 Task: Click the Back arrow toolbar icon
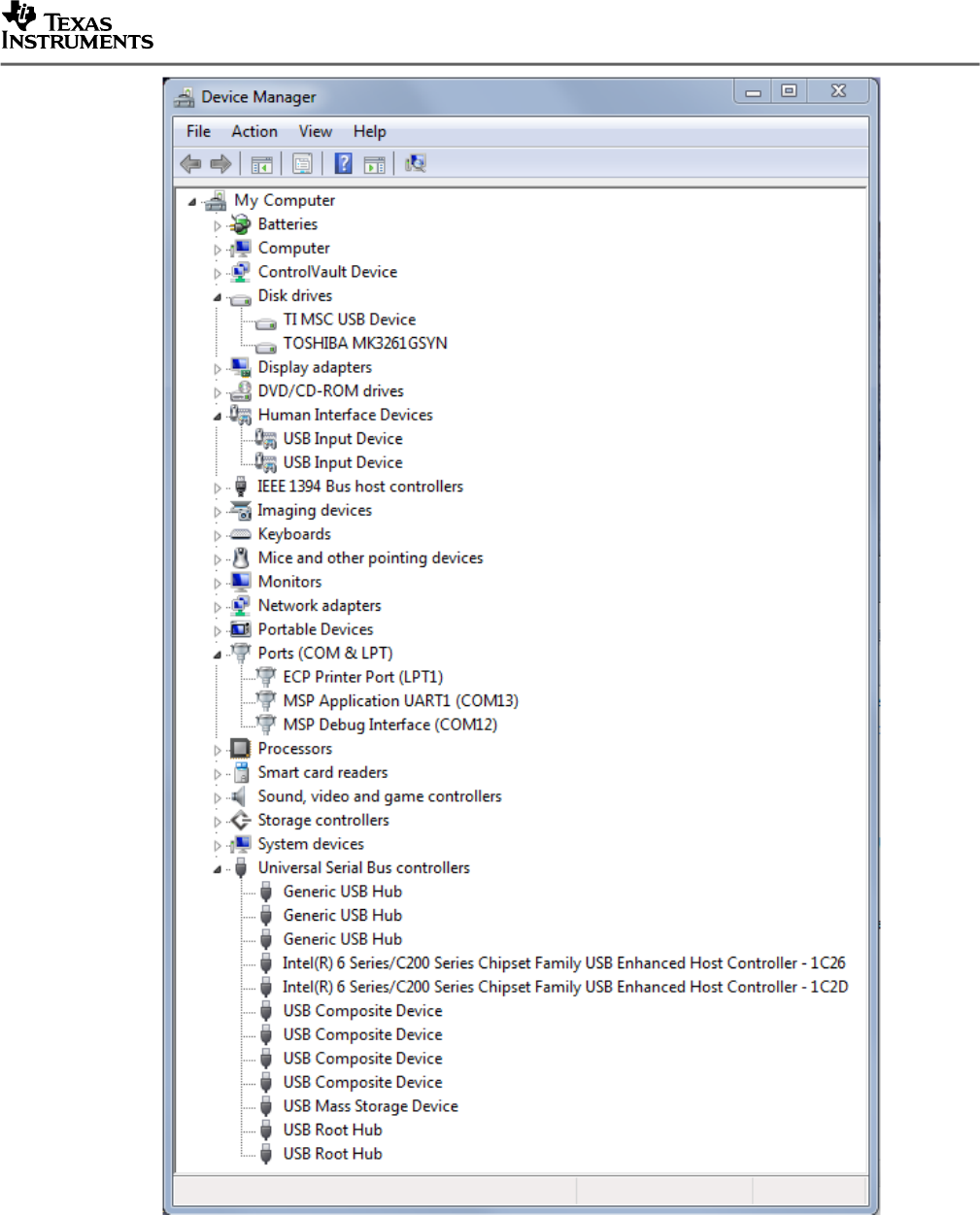pos(190,164)
